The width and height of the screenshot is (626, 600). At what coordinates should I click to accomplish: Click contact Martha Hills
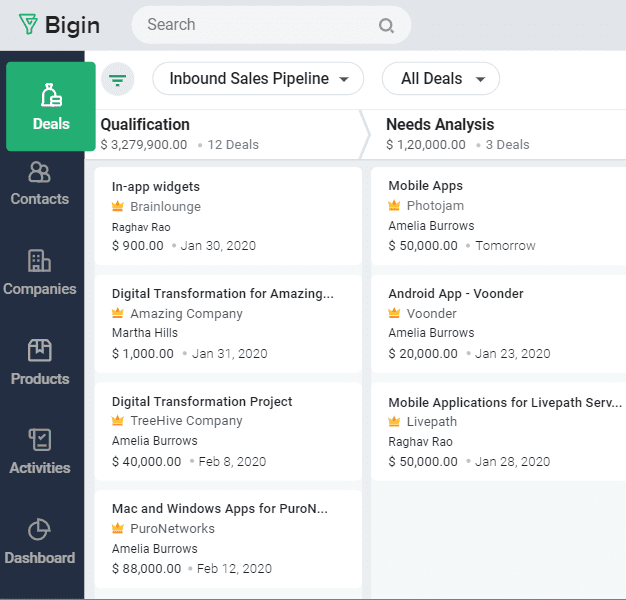(145, 333)
